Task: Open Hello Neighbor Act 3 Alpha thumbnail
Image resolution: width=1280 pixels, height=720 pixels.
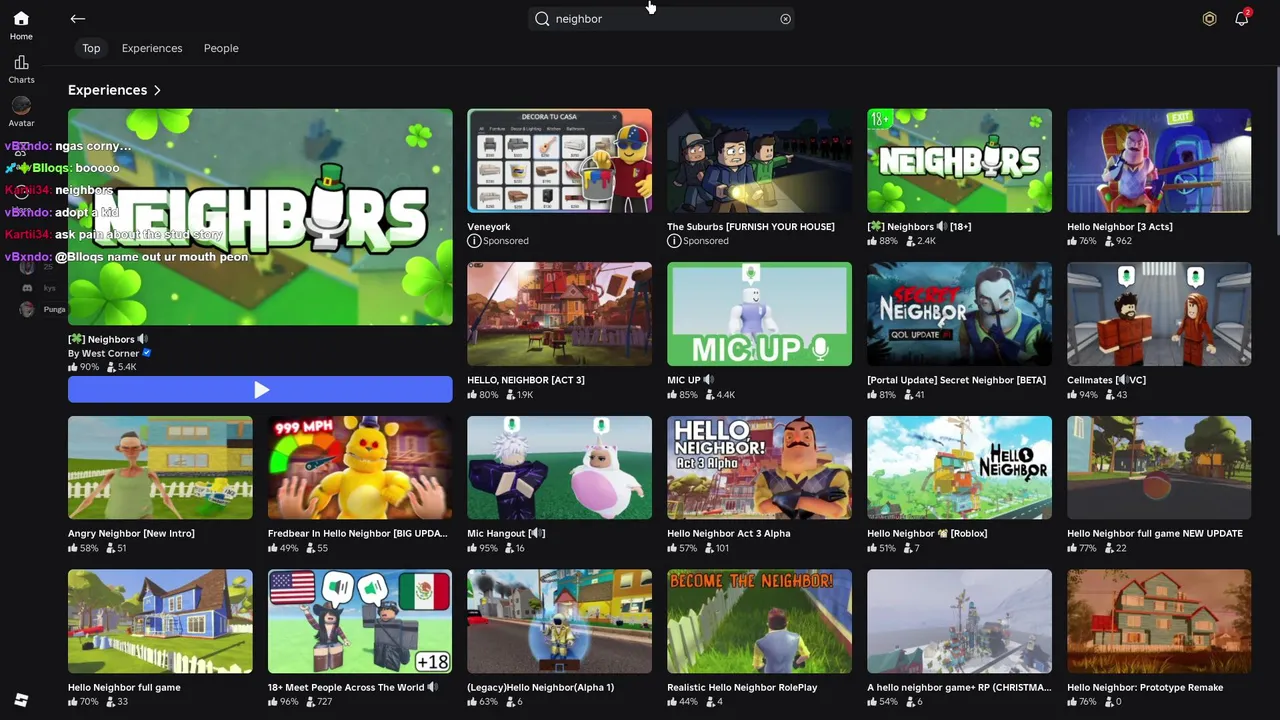Action: click(759, 468)
